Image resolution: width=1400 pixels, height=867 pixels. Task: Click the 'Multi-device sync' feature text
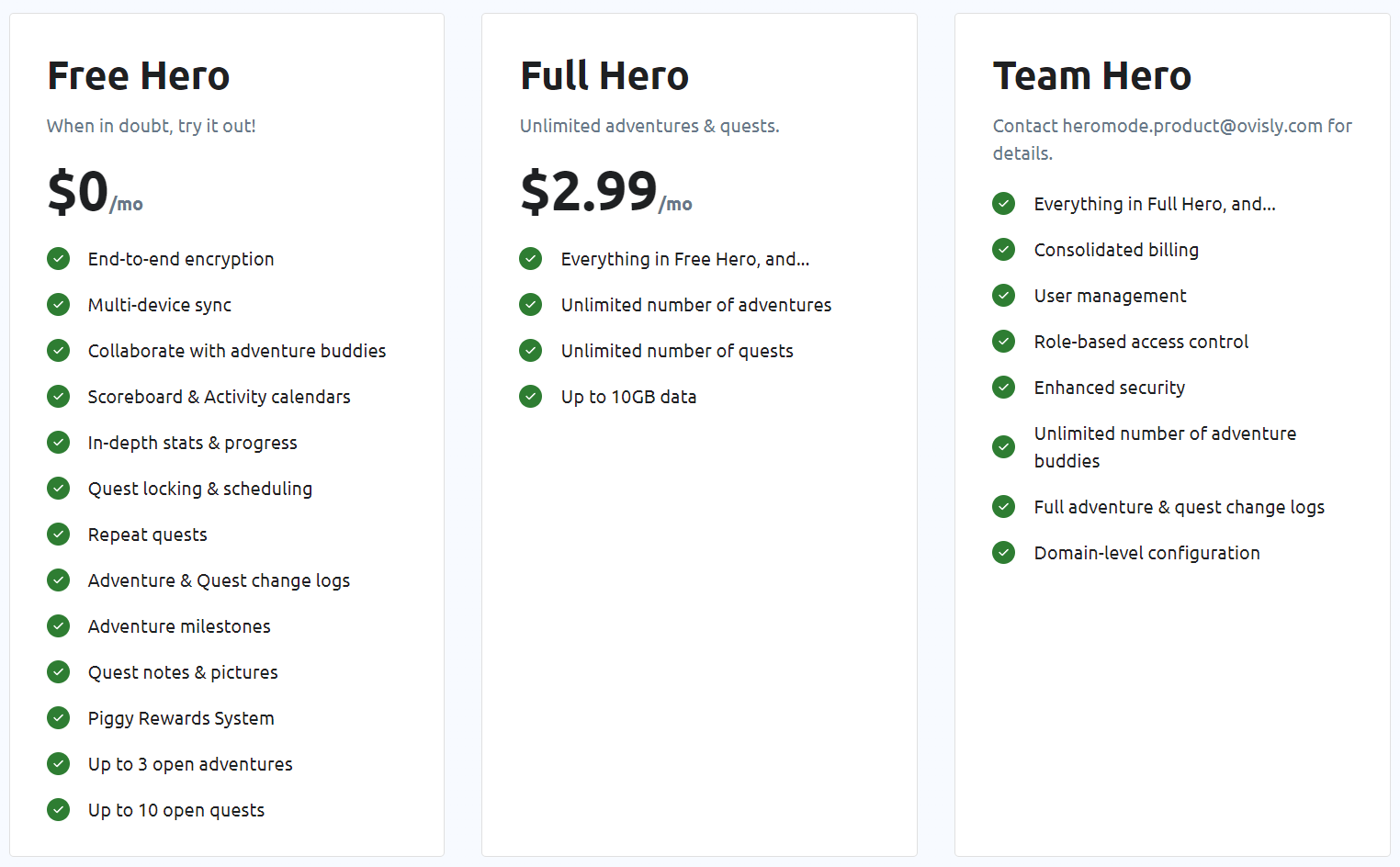pyautogui.click(x=160, y=305)
